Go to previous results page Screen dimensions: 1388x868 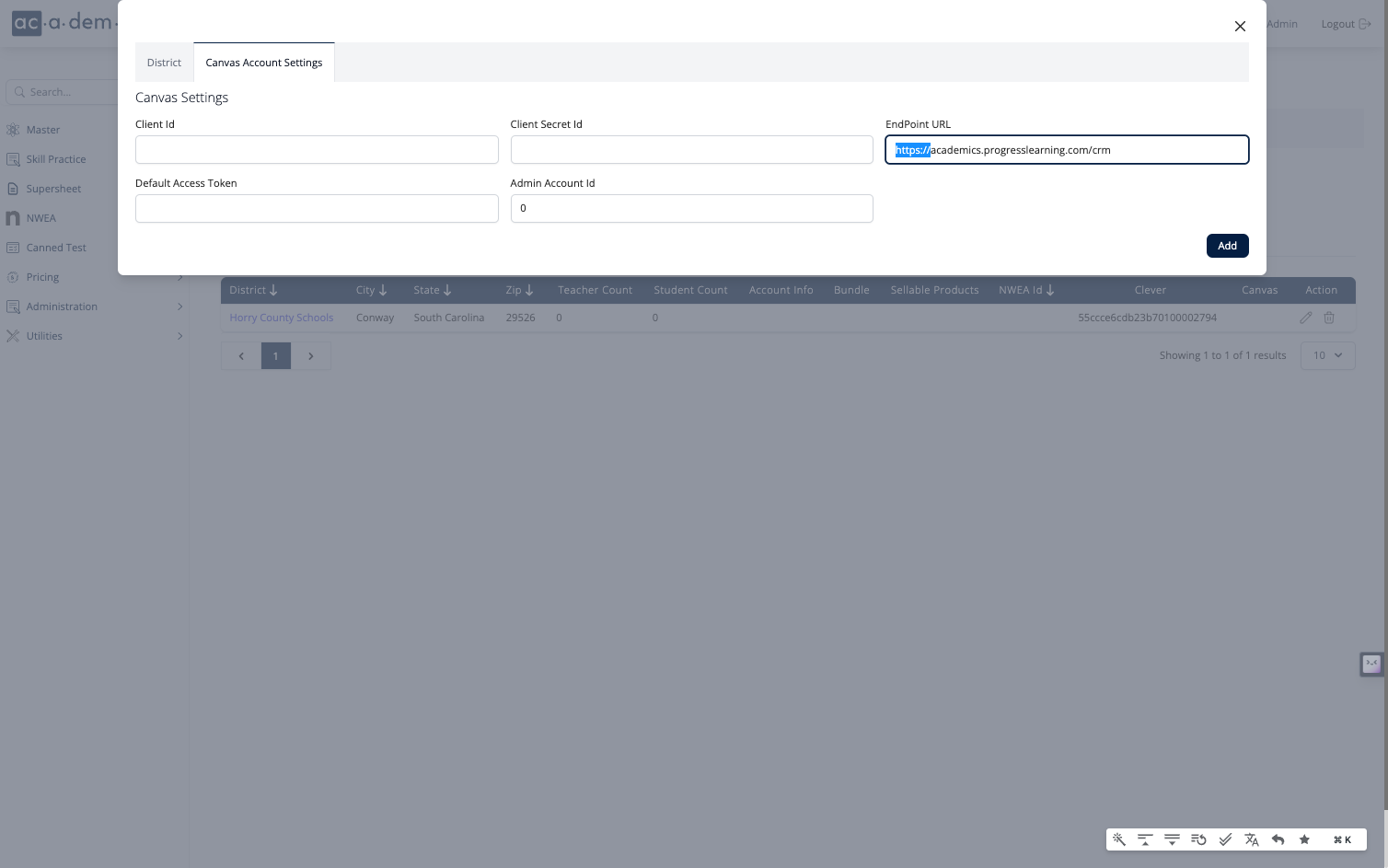click(x=241, y=356)
